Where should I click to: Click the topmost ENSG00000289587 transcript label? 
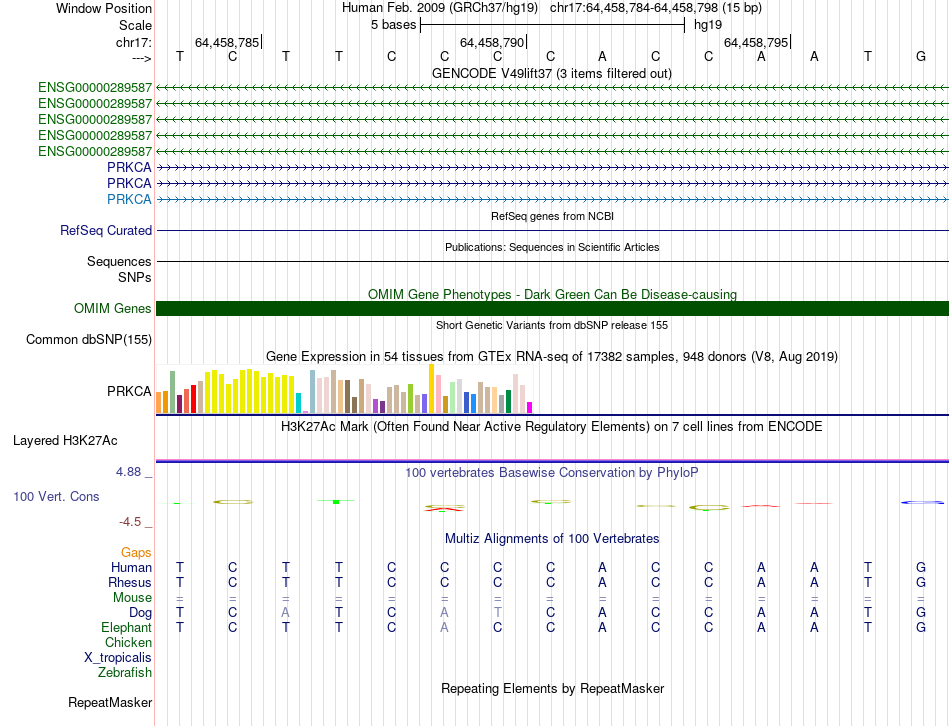(x=95, y=88)
